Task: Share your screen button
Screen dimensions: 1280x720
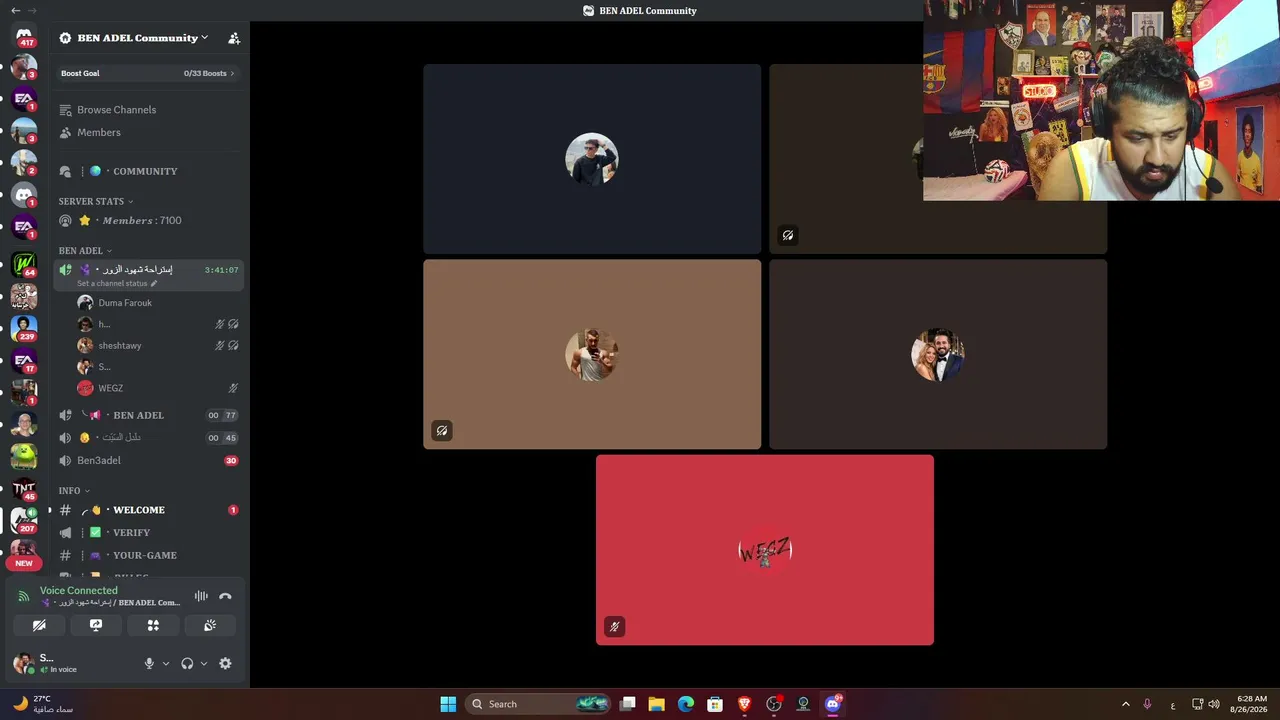Action: [x=96, y=625]
